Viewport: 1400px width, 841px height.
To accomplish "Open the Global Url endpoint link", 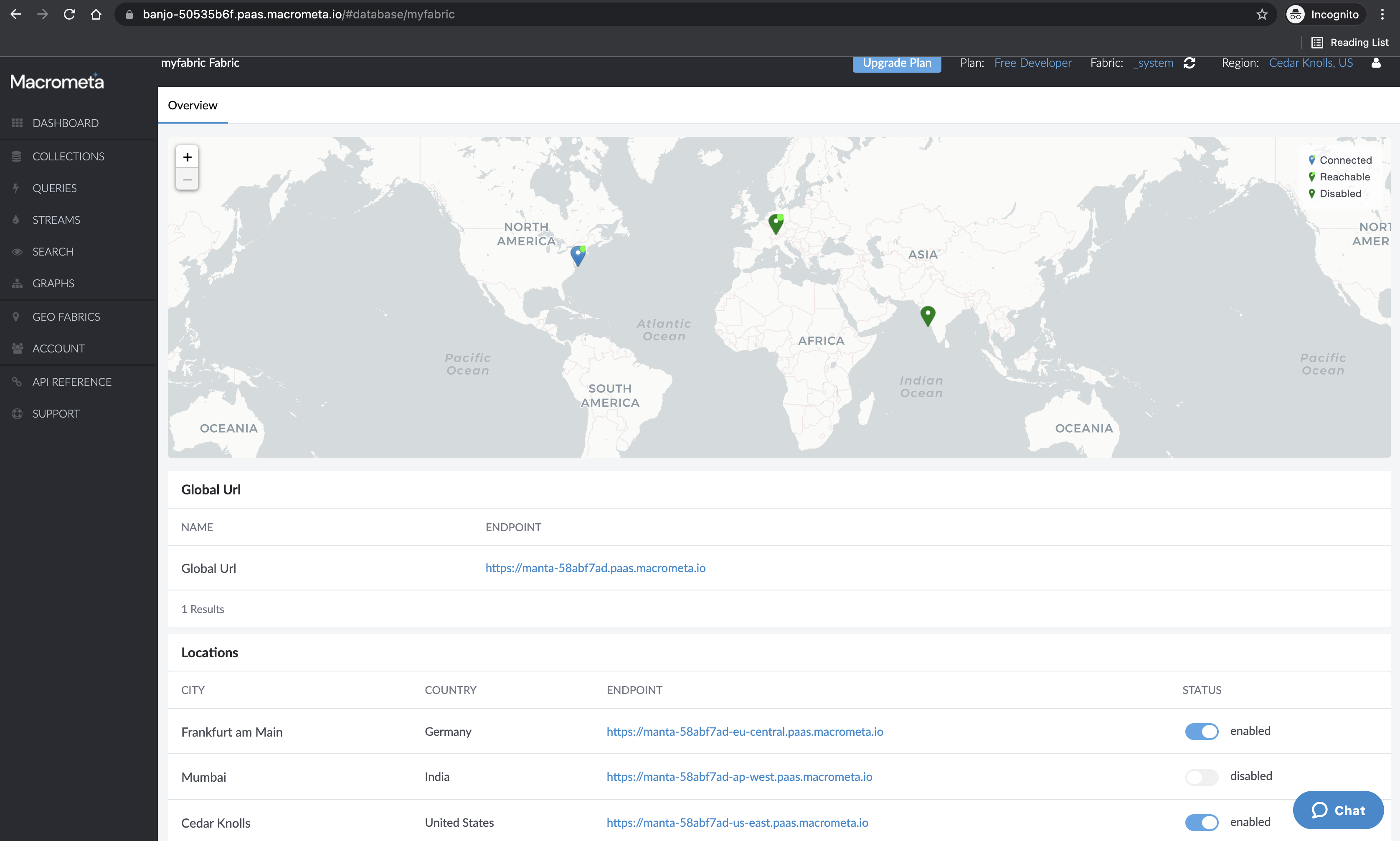I will click(595, 568).
